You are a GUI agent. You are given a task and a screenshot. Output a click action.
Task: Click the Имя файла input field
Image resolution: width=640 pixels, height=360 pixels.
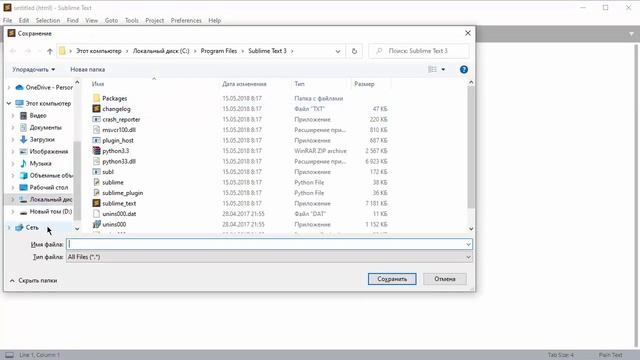point(269,244)
